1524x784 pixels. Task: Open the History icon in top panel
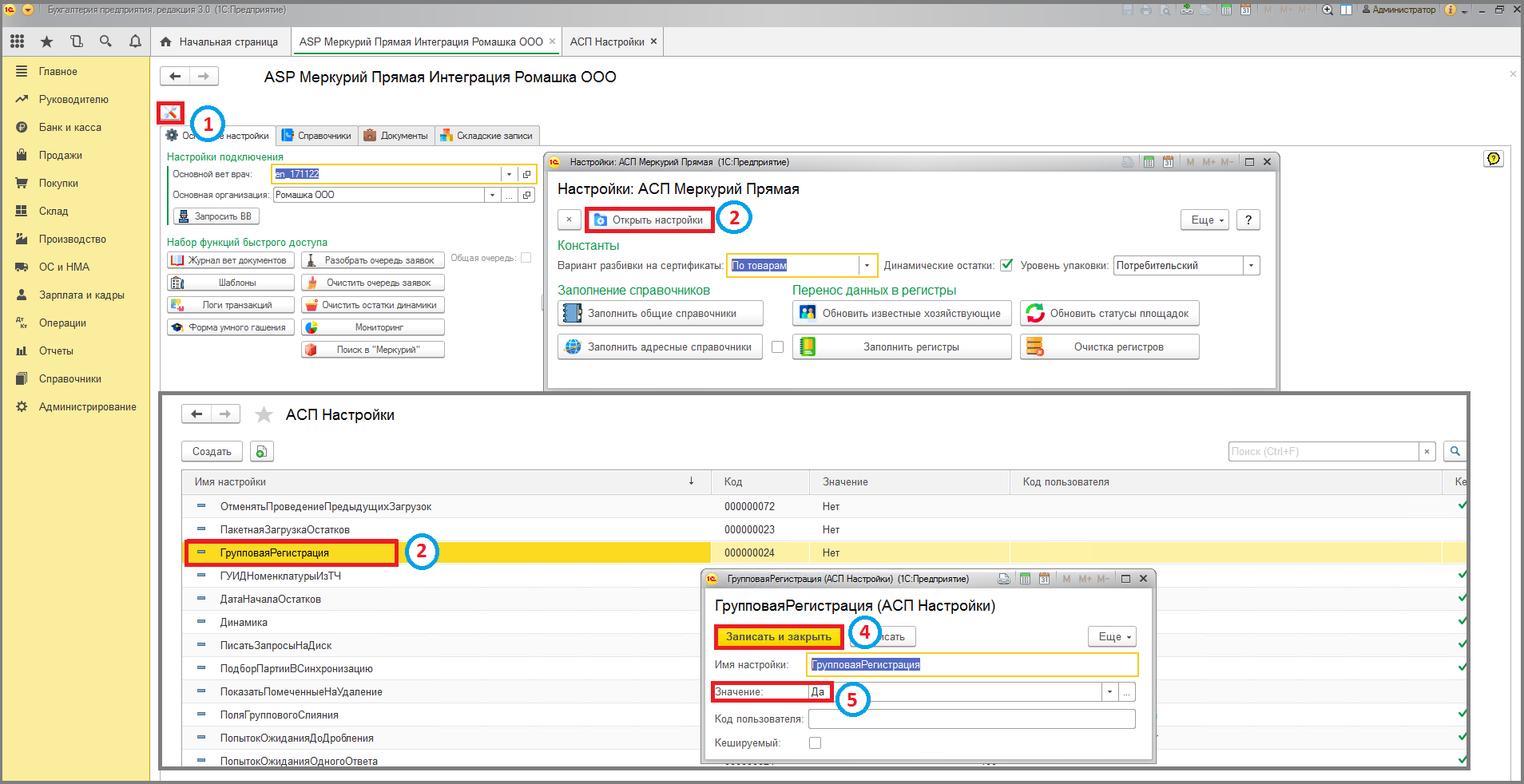(76, 42)
